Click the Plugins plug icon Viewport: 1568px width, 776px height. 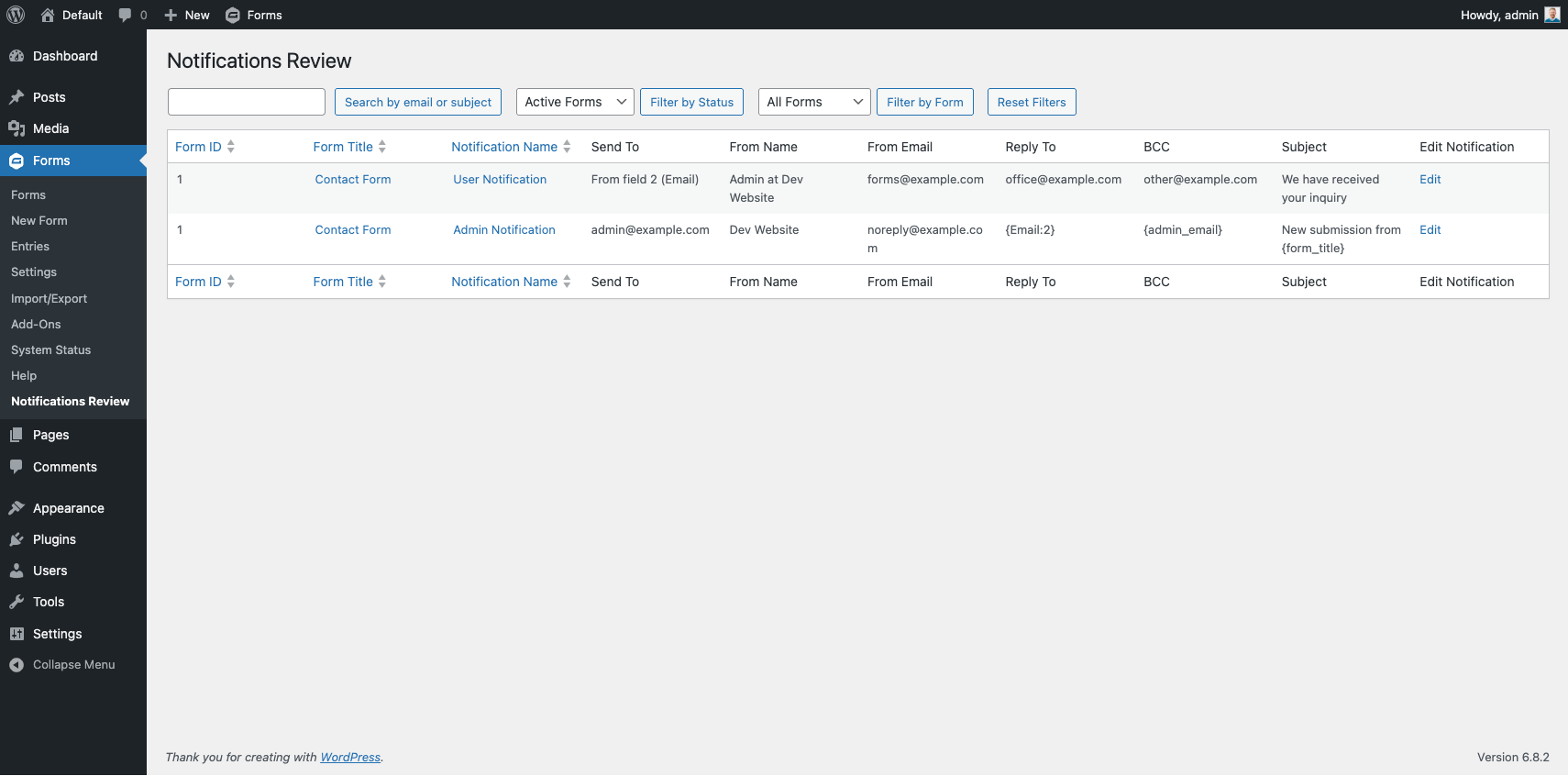tap(17, 539)
